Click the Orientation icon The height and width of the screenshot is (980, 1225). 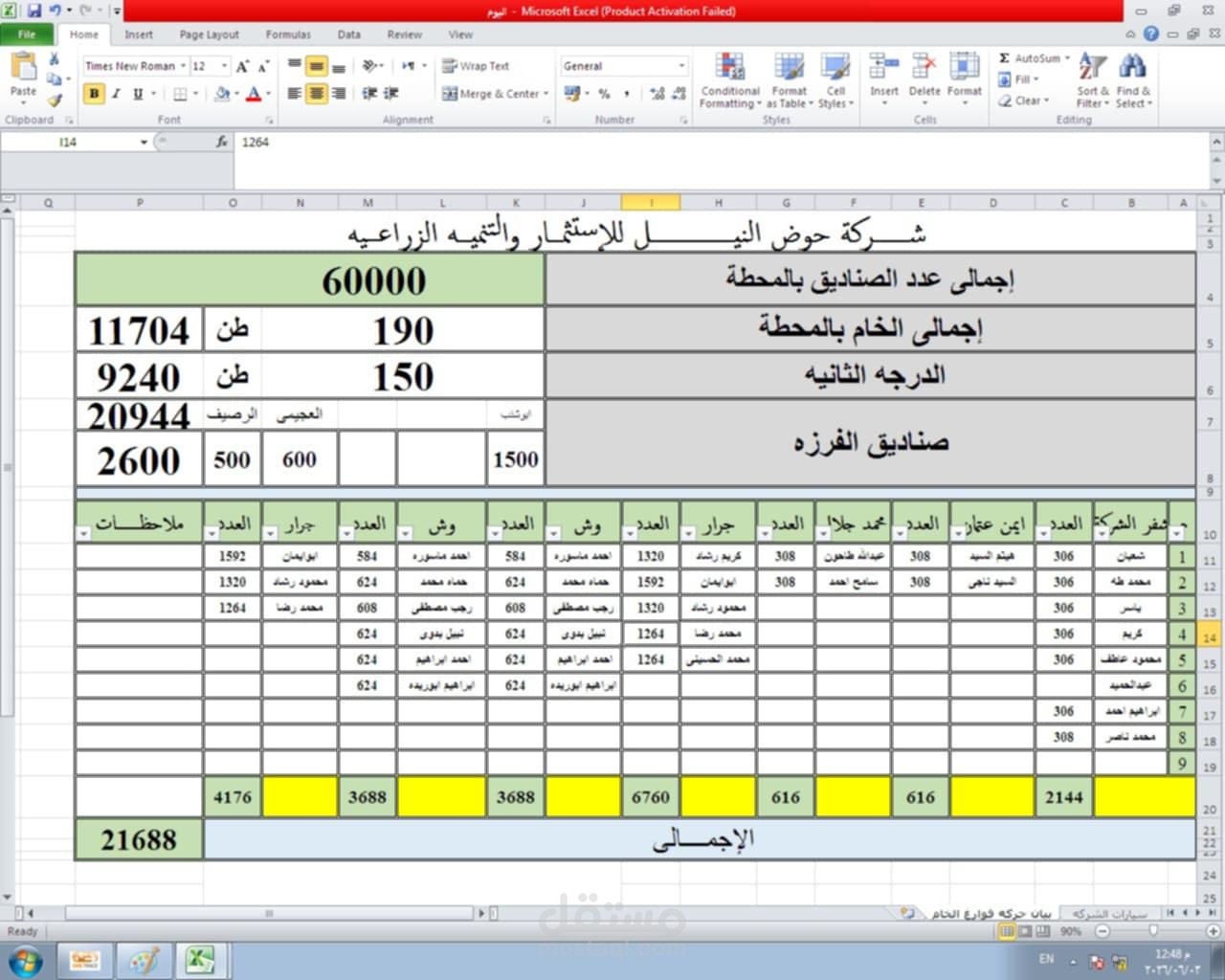[370, 66]
